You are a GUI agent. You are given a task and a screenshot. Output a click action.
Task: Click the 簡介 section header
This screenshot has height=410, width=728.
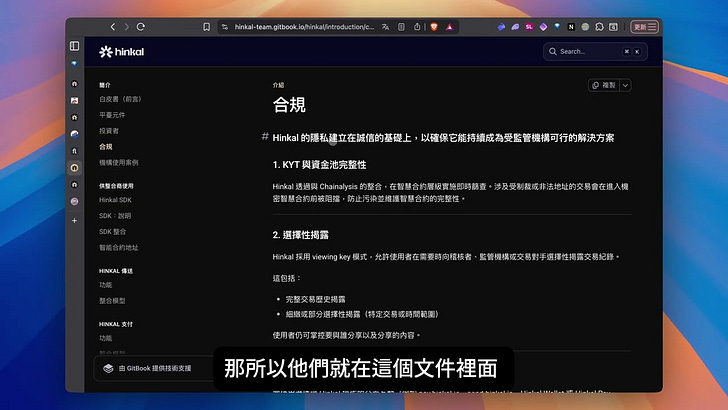point(104,85)
